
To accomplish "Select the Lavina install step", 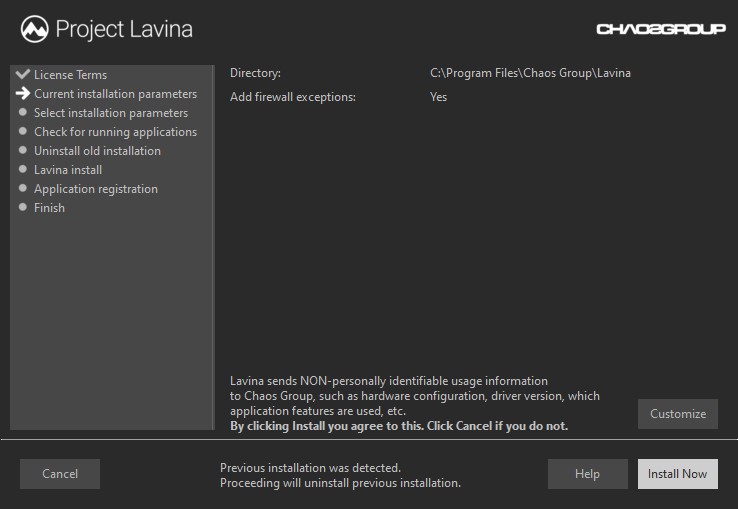I will tap(68, 170).
